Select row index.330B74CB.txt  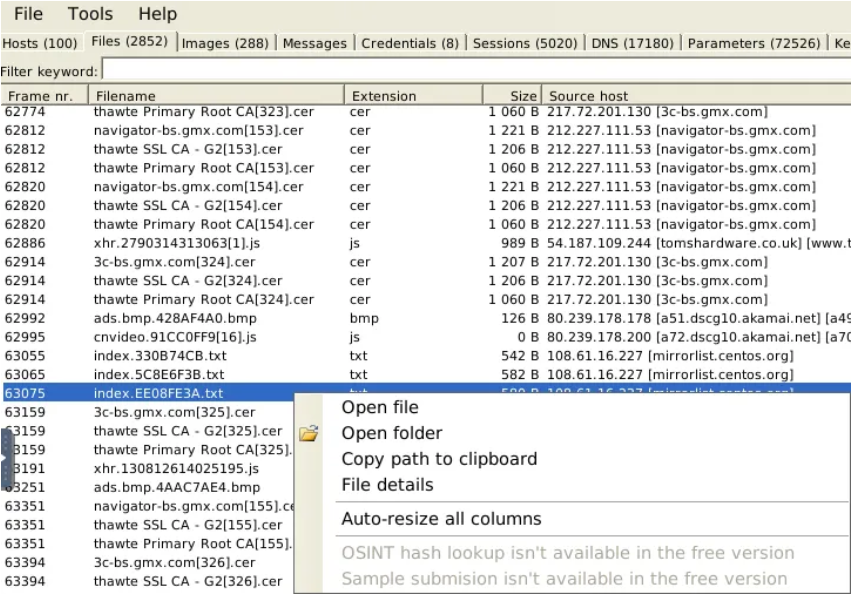[x=426, y=356]
